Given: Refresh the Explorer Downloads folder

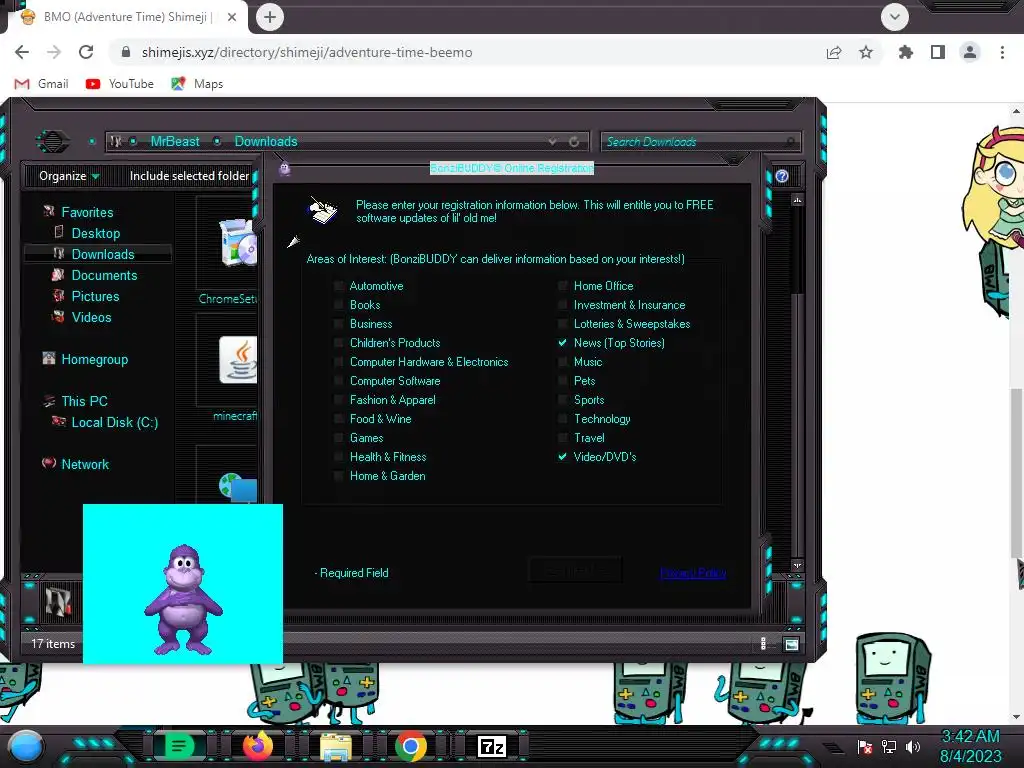Looking at the screenshot, I should coord(574,141).
